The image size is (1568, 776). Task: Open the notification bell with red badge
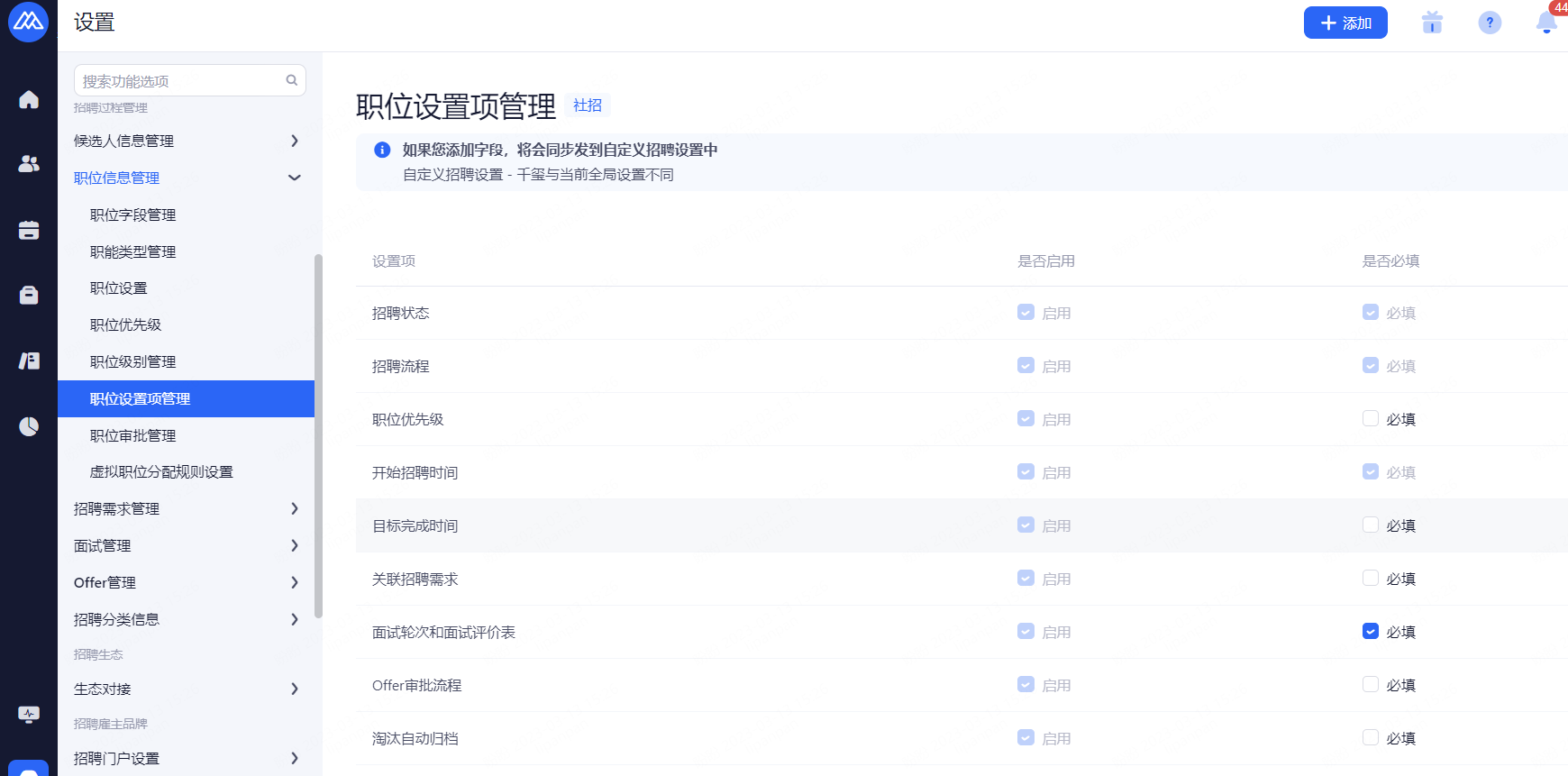click(x=1546, y=23)
